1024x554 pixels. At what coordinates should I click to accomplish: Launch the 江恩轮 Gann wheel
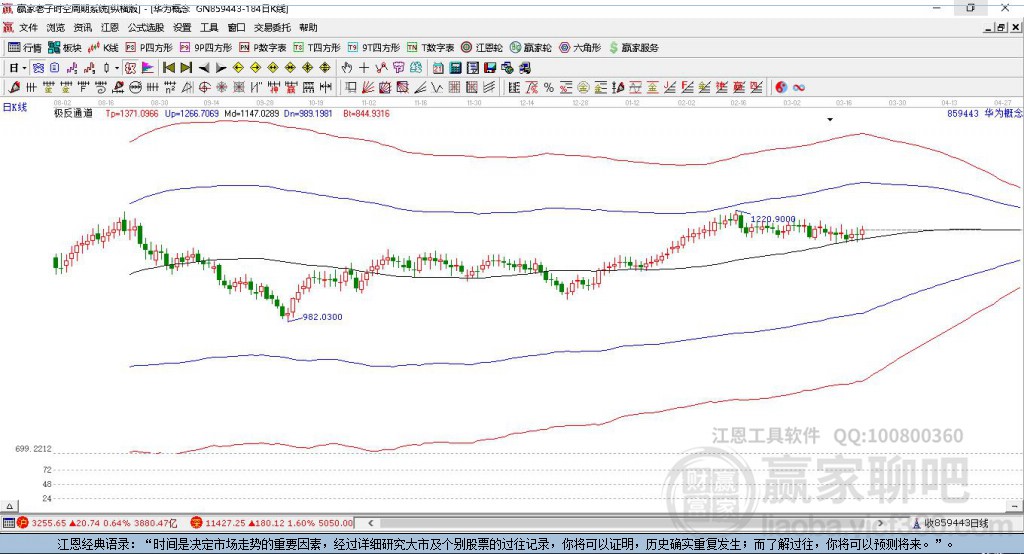(x=482, y=48)
